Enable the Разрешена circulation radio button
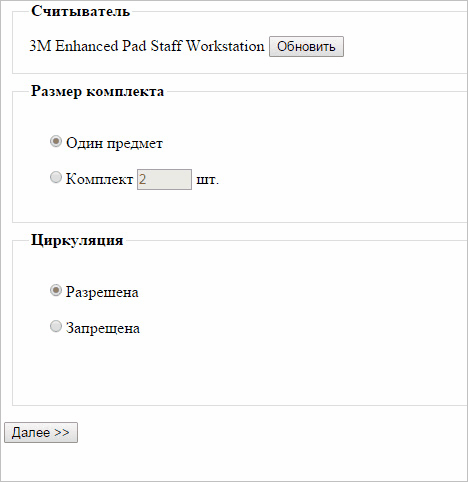Screen dimensions: 468x482 [x=56, y=290]
